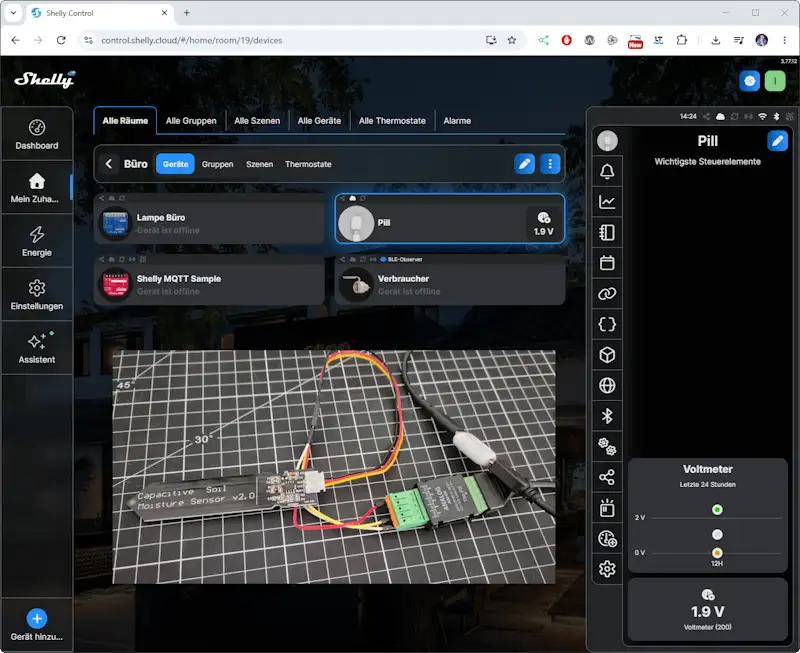Open the cube components icon in Pill panel
The height and width of the screenshot is (653, 800).
point(607,355)
